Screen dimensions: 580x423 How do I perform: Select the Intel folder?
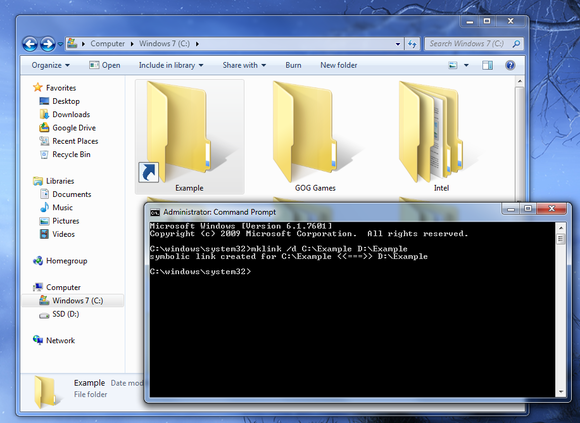441,137
